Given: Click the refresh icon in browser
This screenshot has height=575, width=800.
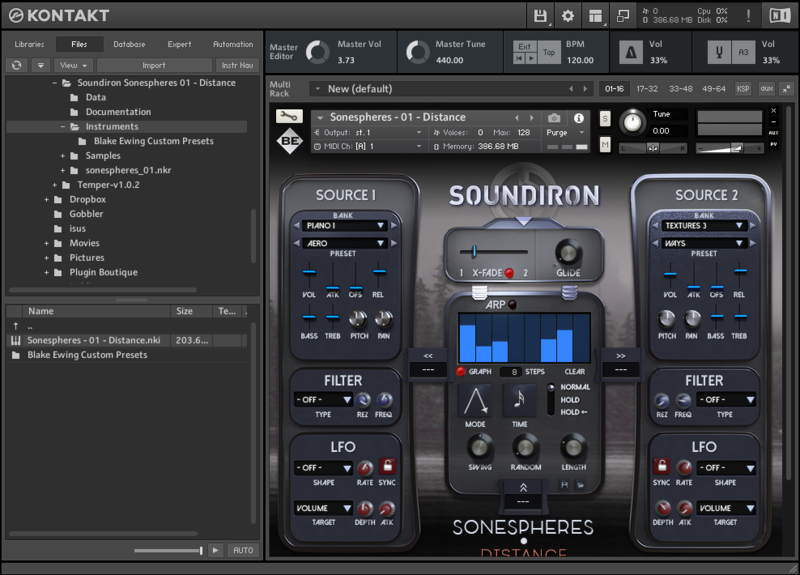Looking at the screenshot, I should (16, 65).
